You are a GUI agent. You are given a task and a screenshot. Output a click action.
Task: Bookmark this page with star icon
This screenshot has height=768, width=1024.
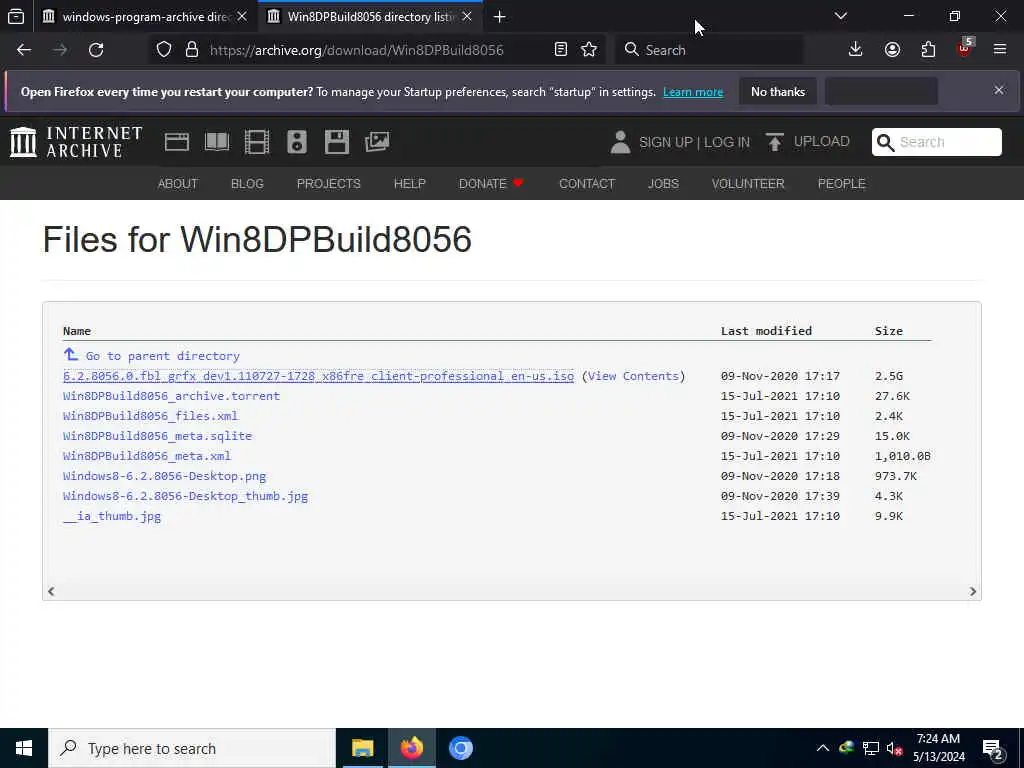(x=589, y=50)
